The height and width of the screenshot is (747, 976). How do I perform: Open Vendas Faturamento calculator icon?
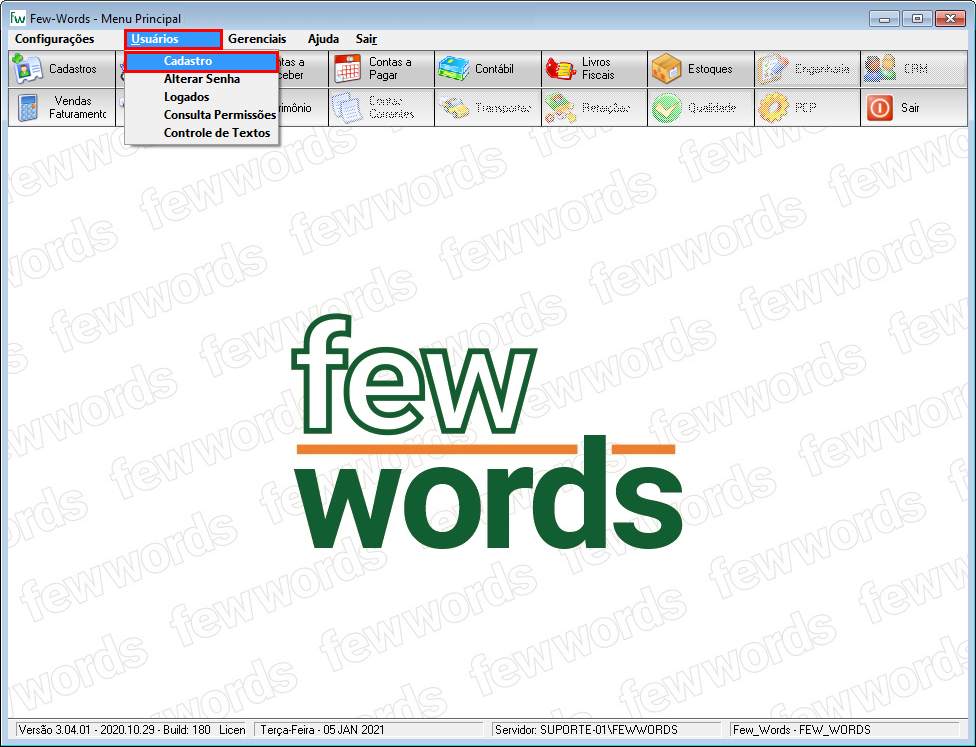click(27, 108)
